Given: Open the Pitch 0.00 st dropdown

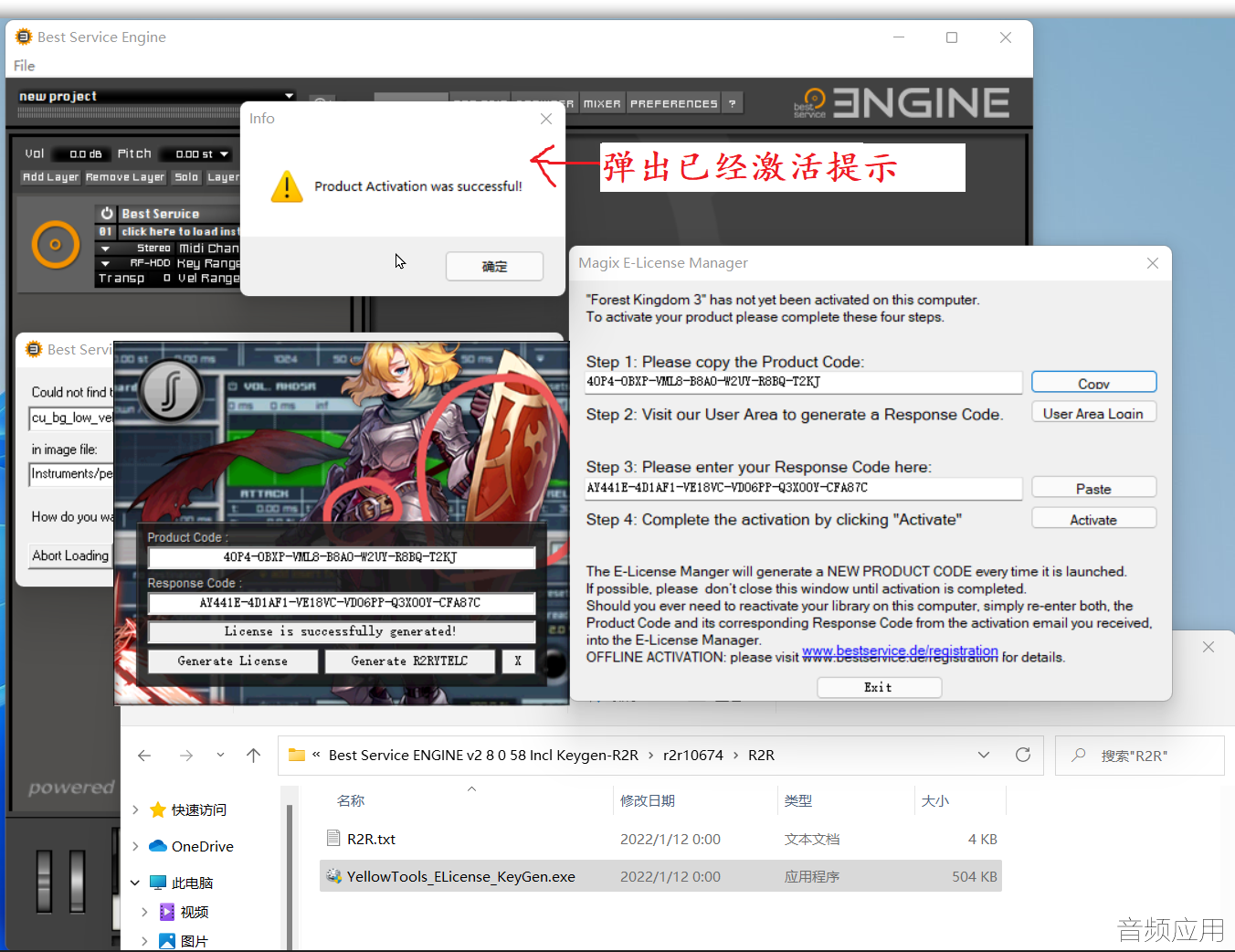Looking at the screenshot, I should 224,154.
